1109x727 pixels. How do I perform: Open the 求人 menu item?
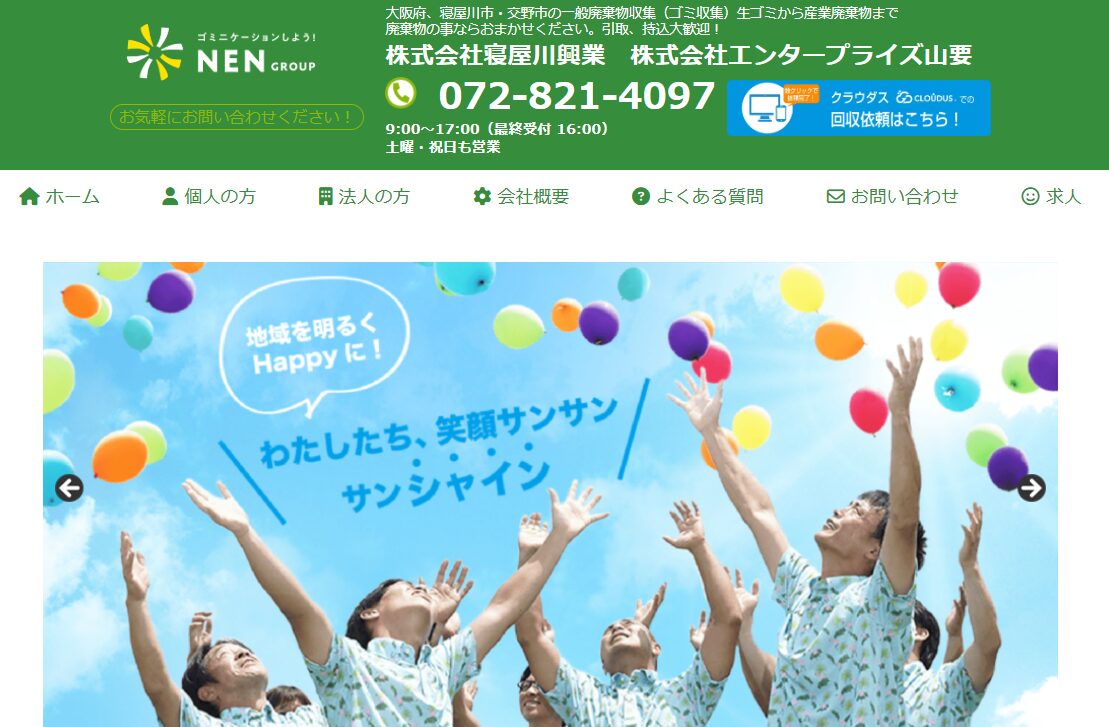(x=1052, y=196)
